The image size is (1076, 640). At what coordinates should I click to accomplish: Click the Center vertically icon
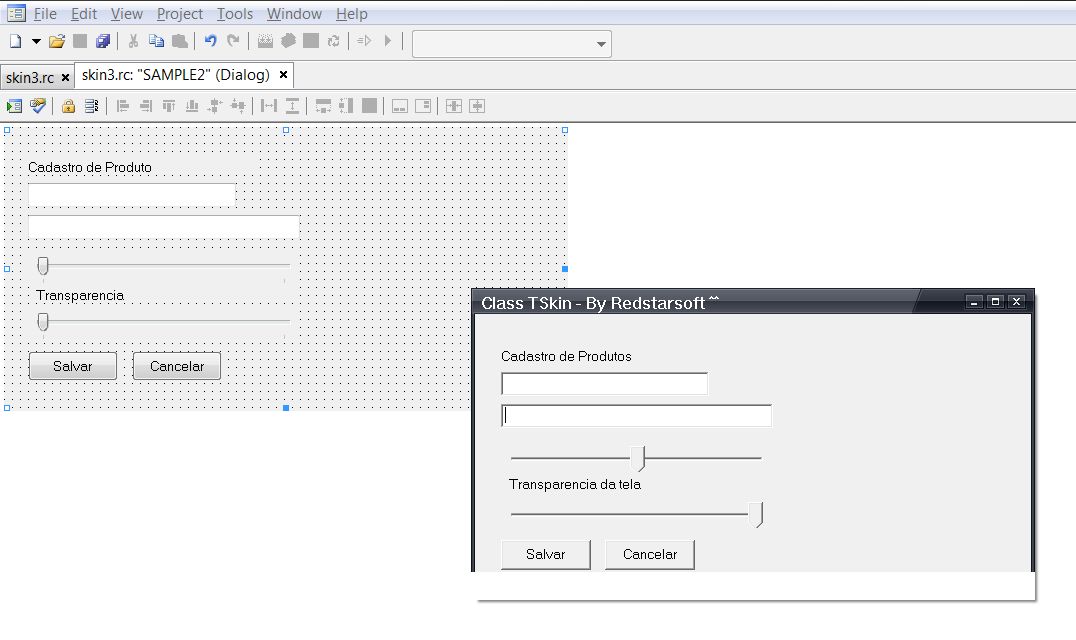pos(215,106)
